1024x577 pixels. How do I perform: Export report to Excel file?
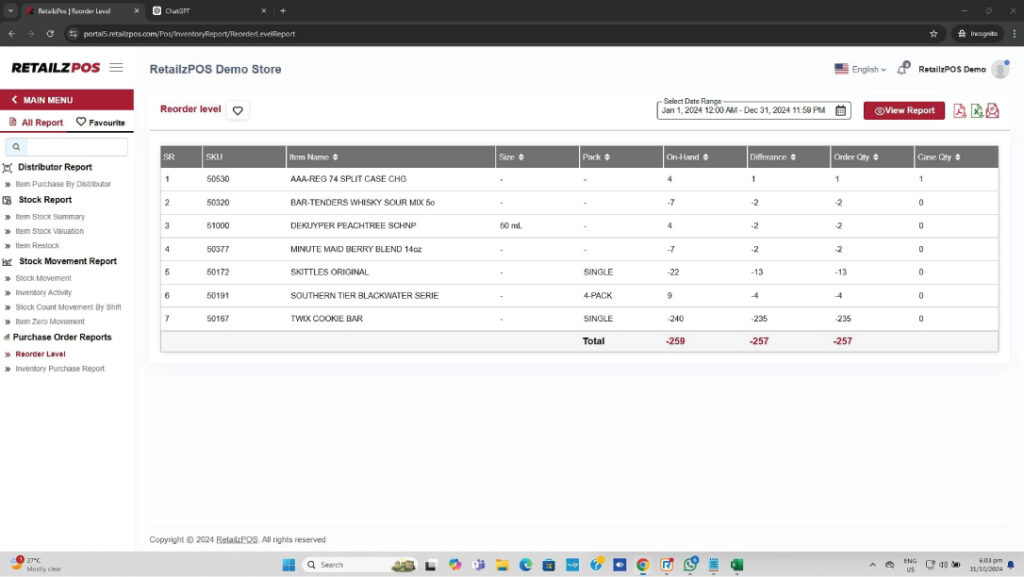[x=976, y=111]
